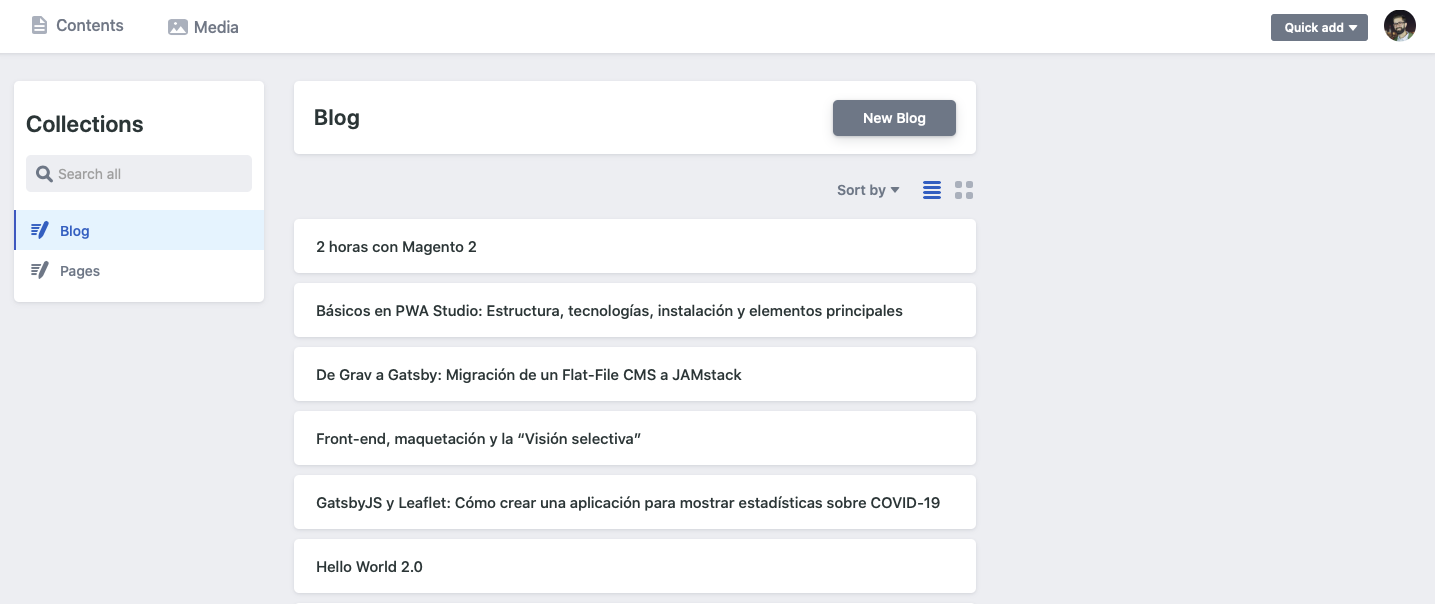Focus the Search all field
Screen dimensions: 1435x604
[139, 174]
